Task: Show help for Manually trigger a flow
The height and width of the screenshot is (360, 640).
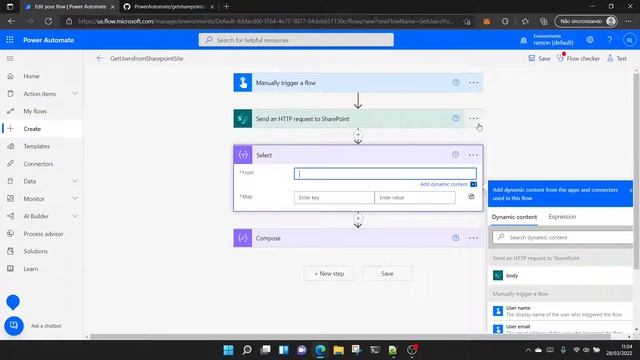Action: click(x=456, y=82)
